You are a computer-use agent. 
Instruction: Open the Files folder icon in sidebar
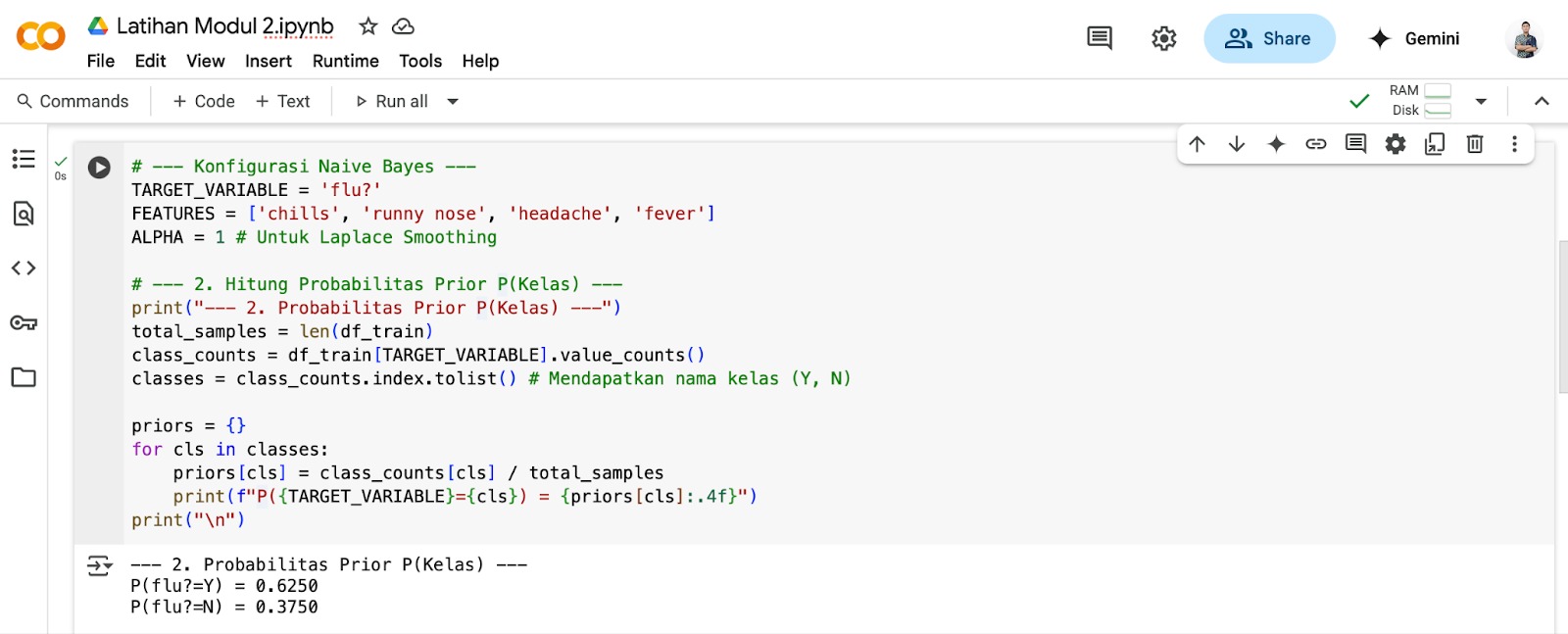click(x=24, y=377)
